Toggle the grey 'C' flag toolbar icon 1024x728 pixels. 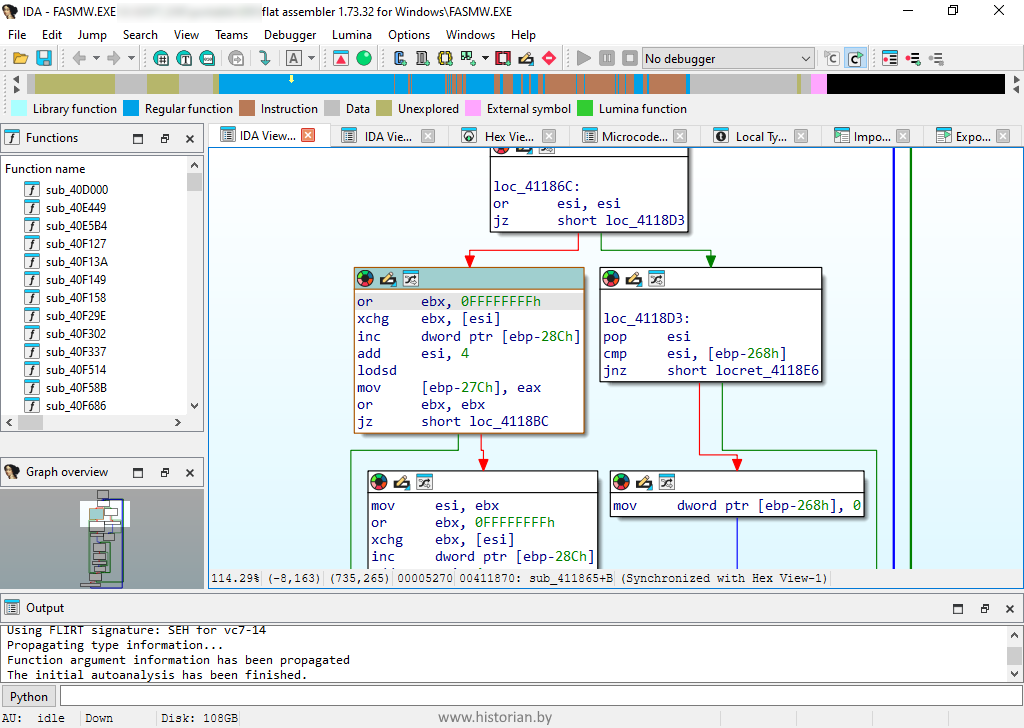point(831,58)
